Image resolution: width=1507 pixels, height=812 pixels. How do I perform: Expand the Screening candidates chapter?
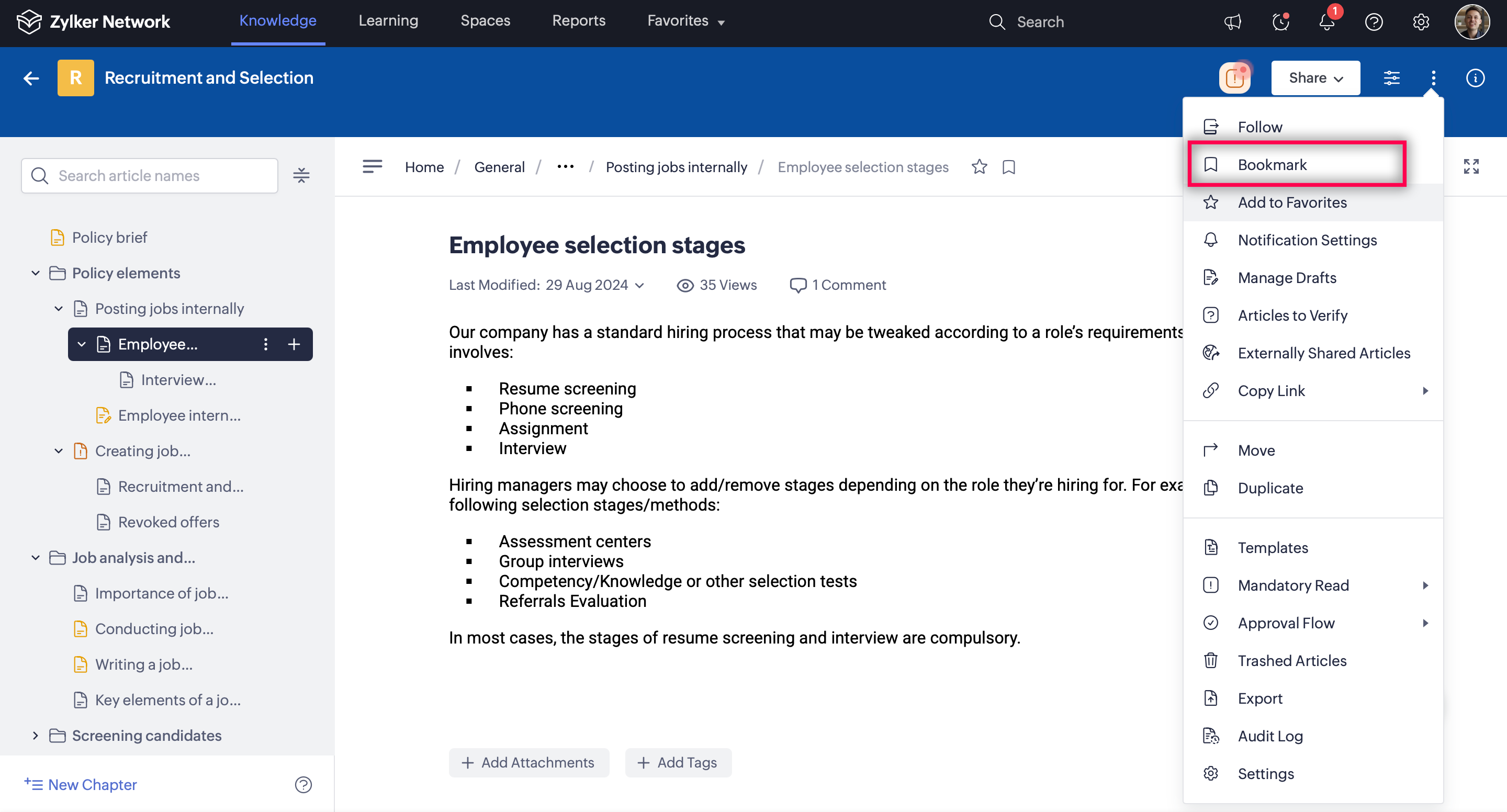[36, 736]
